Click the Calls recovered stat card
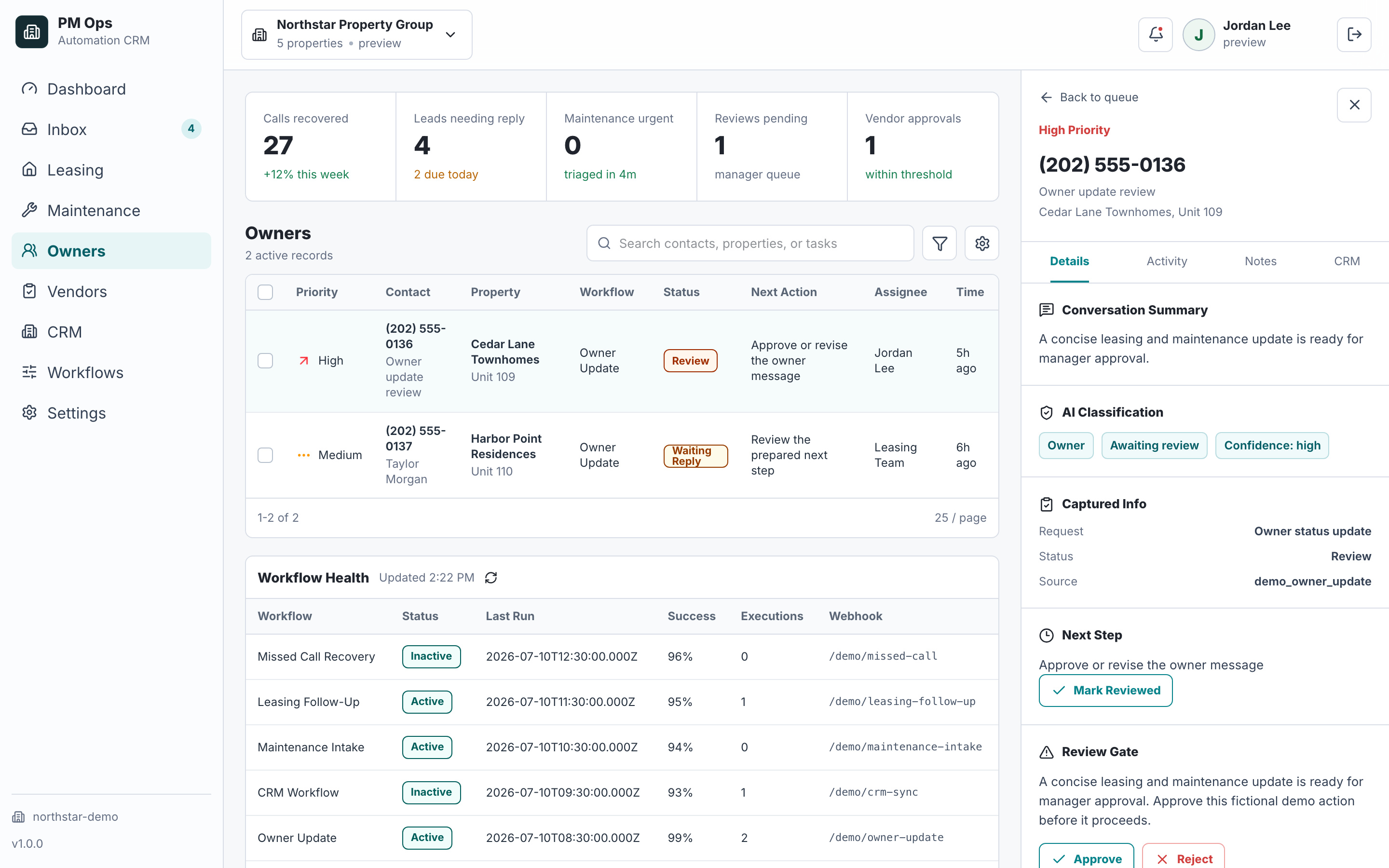The width and height of the screenshot is (1389, 868). tap(320, 147)
